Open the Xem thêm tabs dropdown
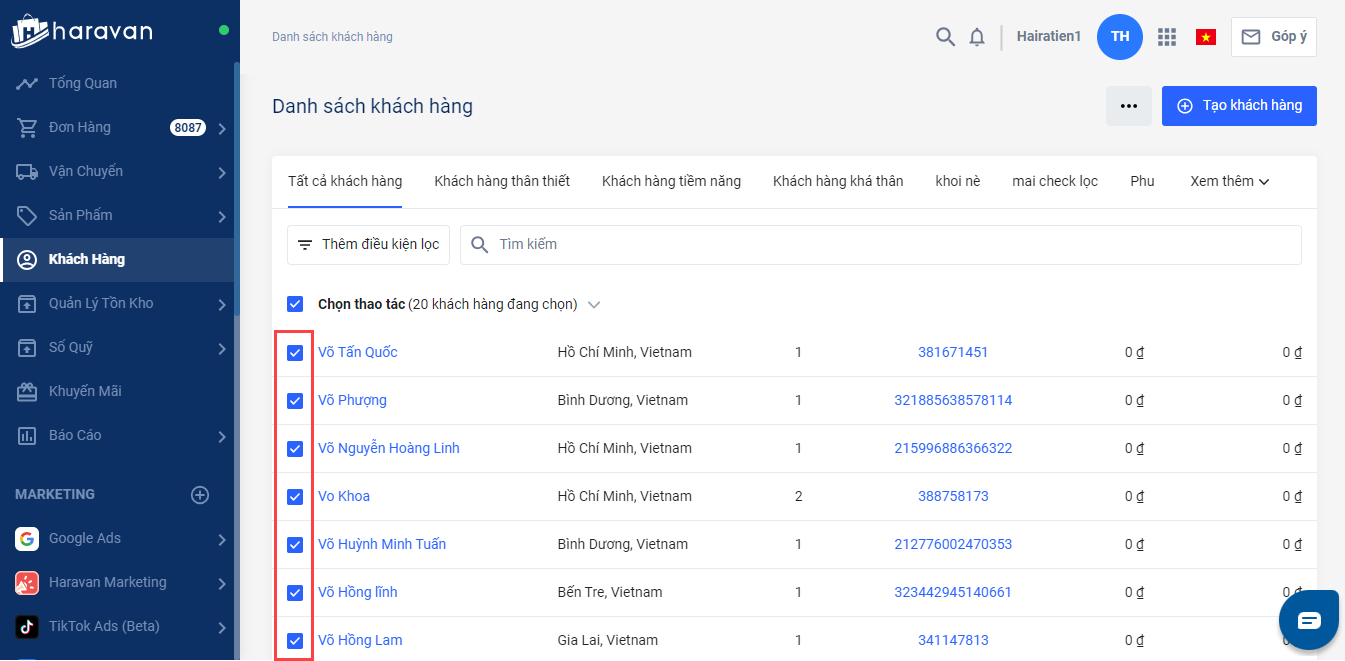The image size is (1345, 661). 1229,181
